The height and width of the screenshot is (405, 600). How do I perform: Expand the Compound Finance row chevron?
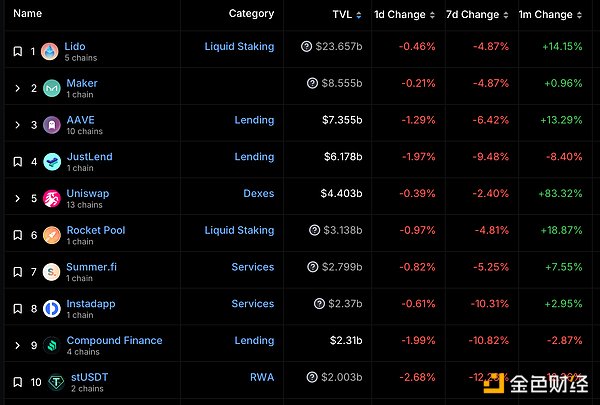click(17, 346)
